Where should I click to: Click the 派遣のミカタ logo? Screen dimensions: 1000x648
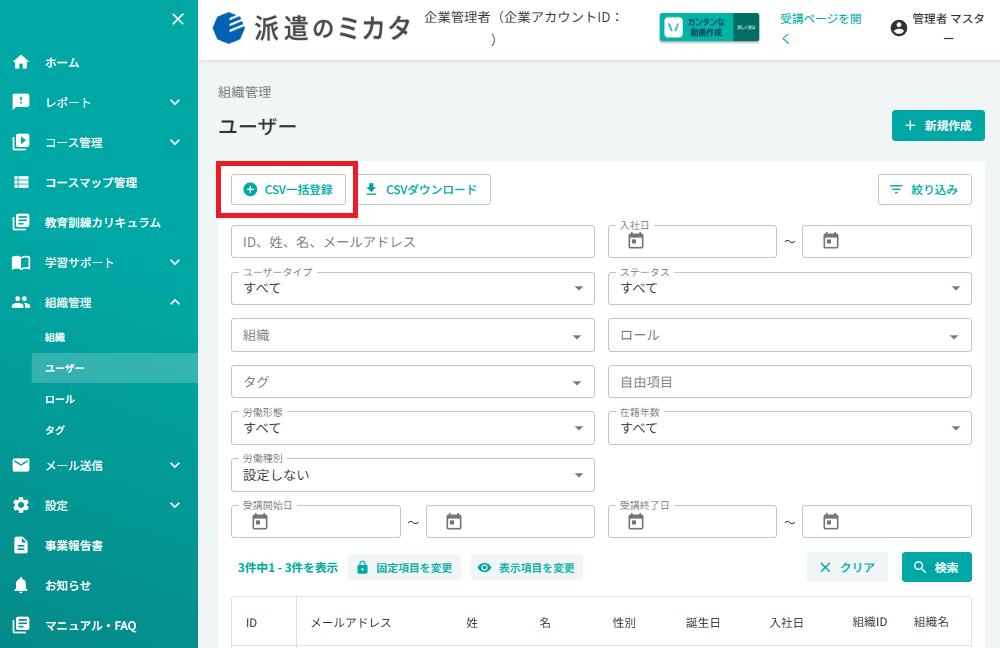pos(311,28)
